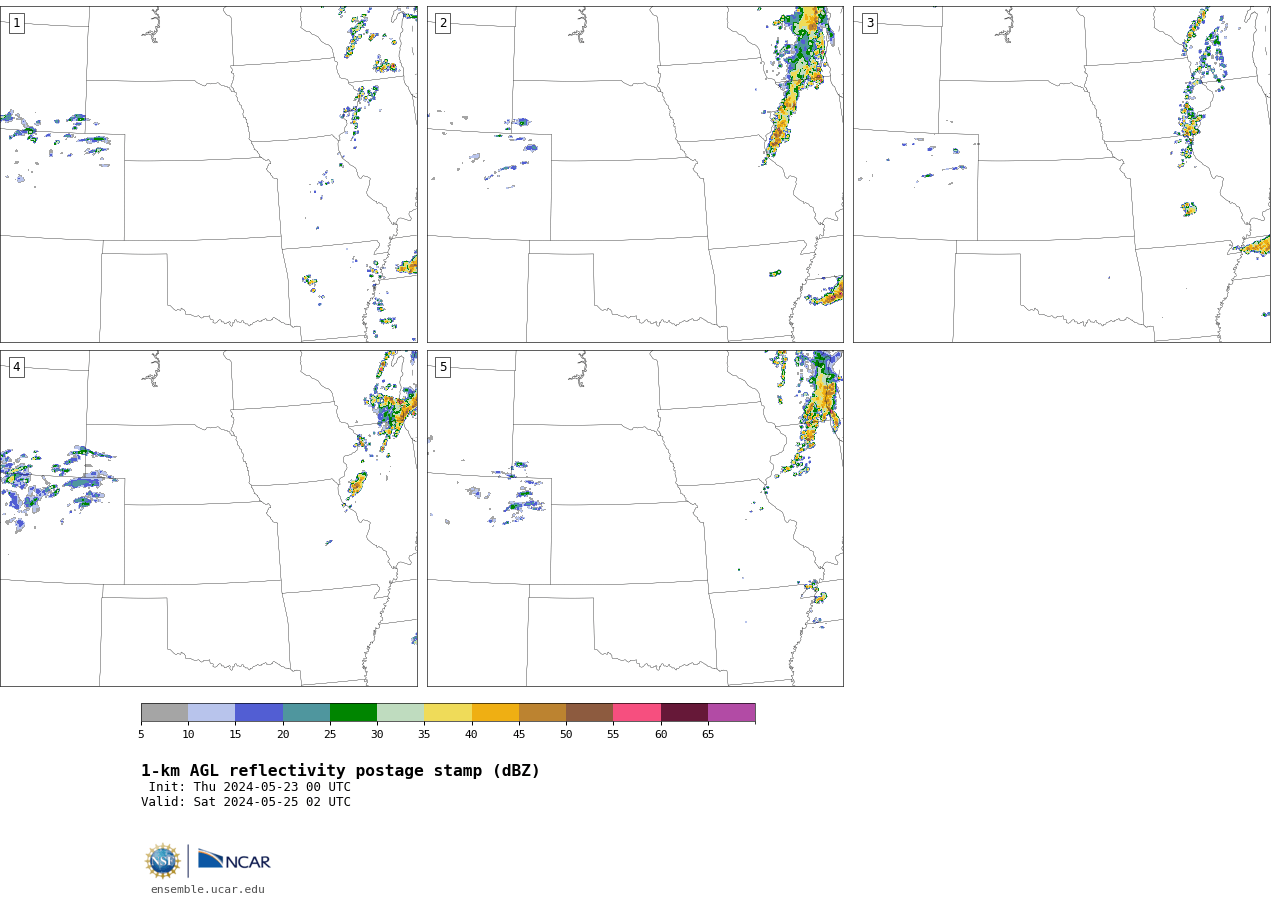The width and height of the screenshot is (1280, 901).
Task: Click the orange 40-45 dBZ swatch
Action: [495, 713]
